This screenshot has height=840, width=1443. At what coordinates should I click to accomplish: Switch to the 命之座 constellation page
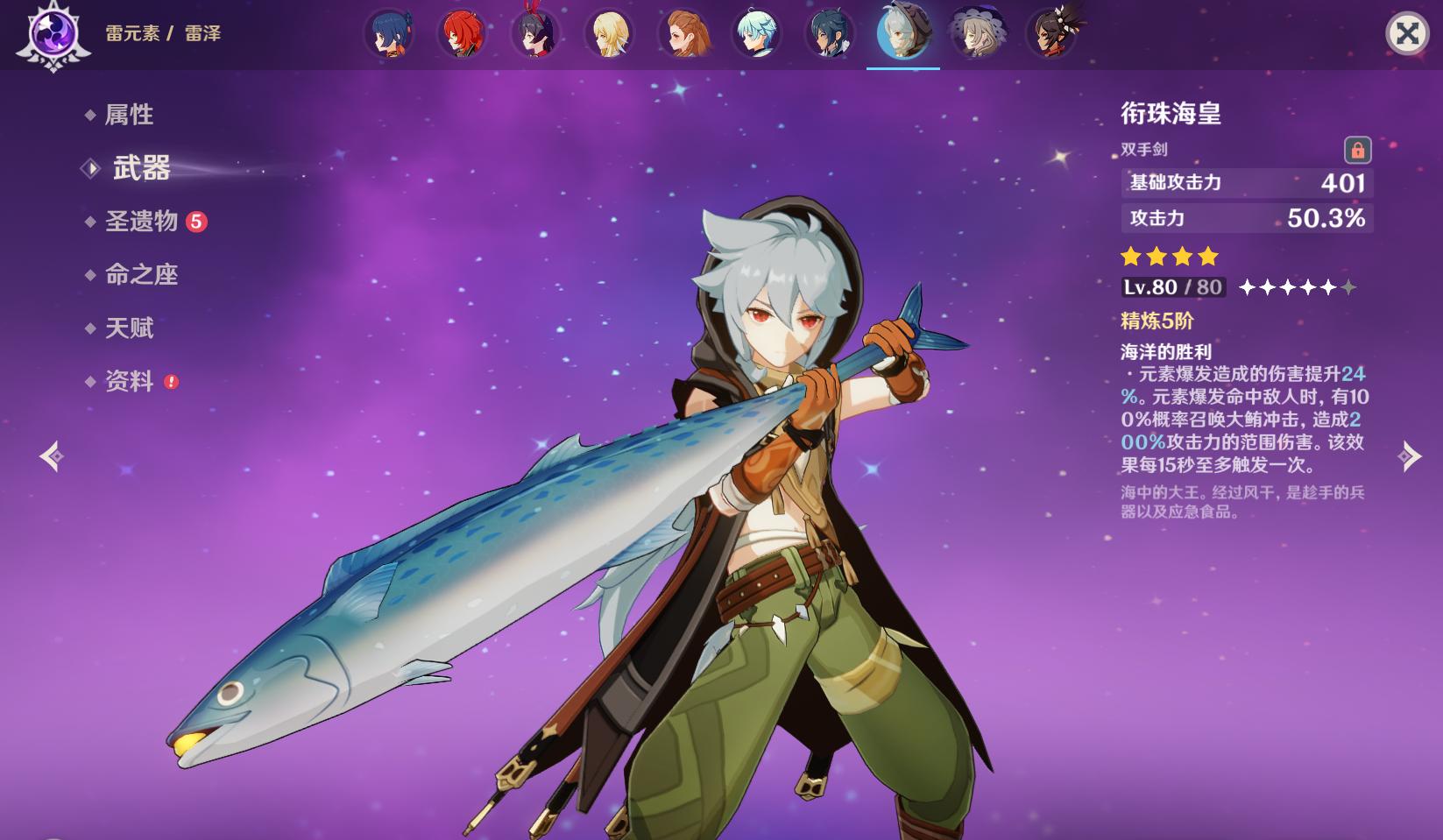(x=141, y=275)
